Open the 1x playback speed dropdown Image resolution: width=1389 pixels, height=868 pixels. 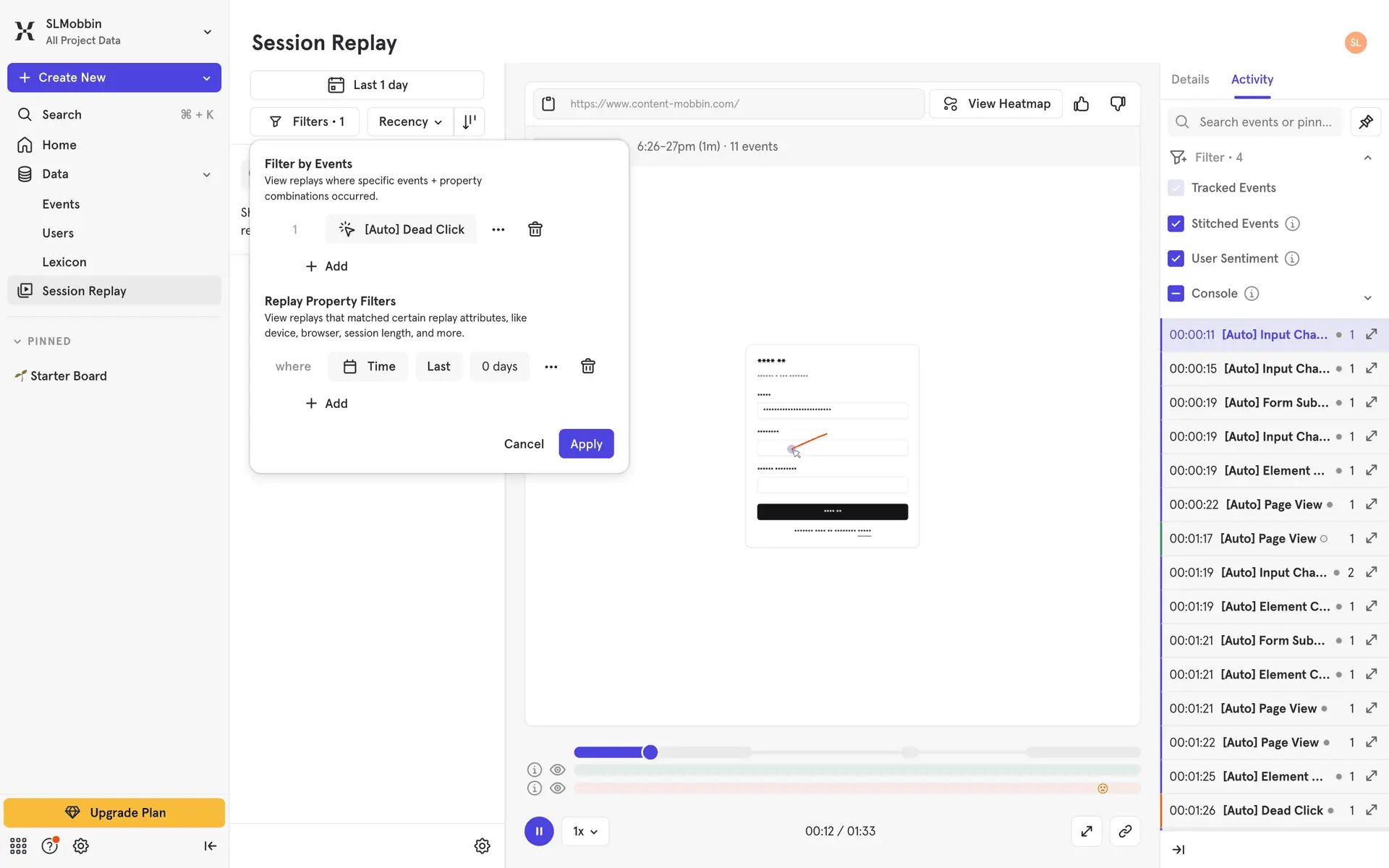(585, 831)
